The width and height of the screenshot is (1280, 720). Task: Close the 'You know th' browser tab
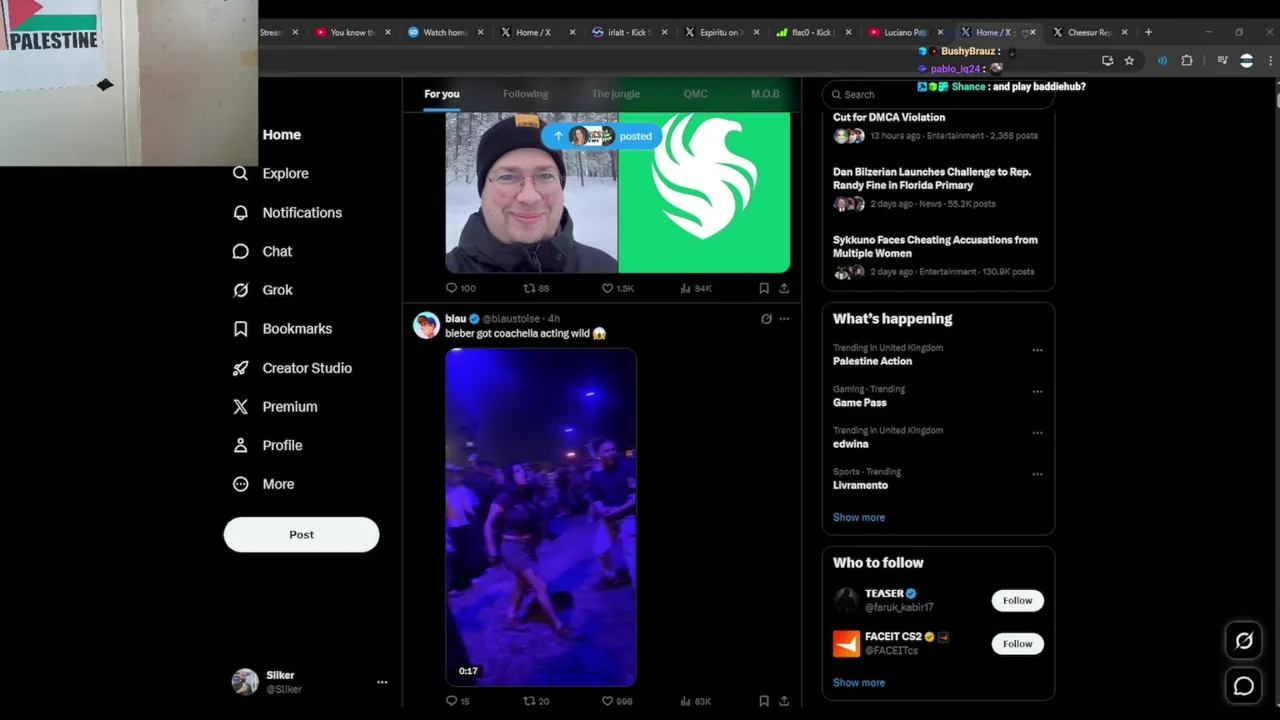coord(388,32)
